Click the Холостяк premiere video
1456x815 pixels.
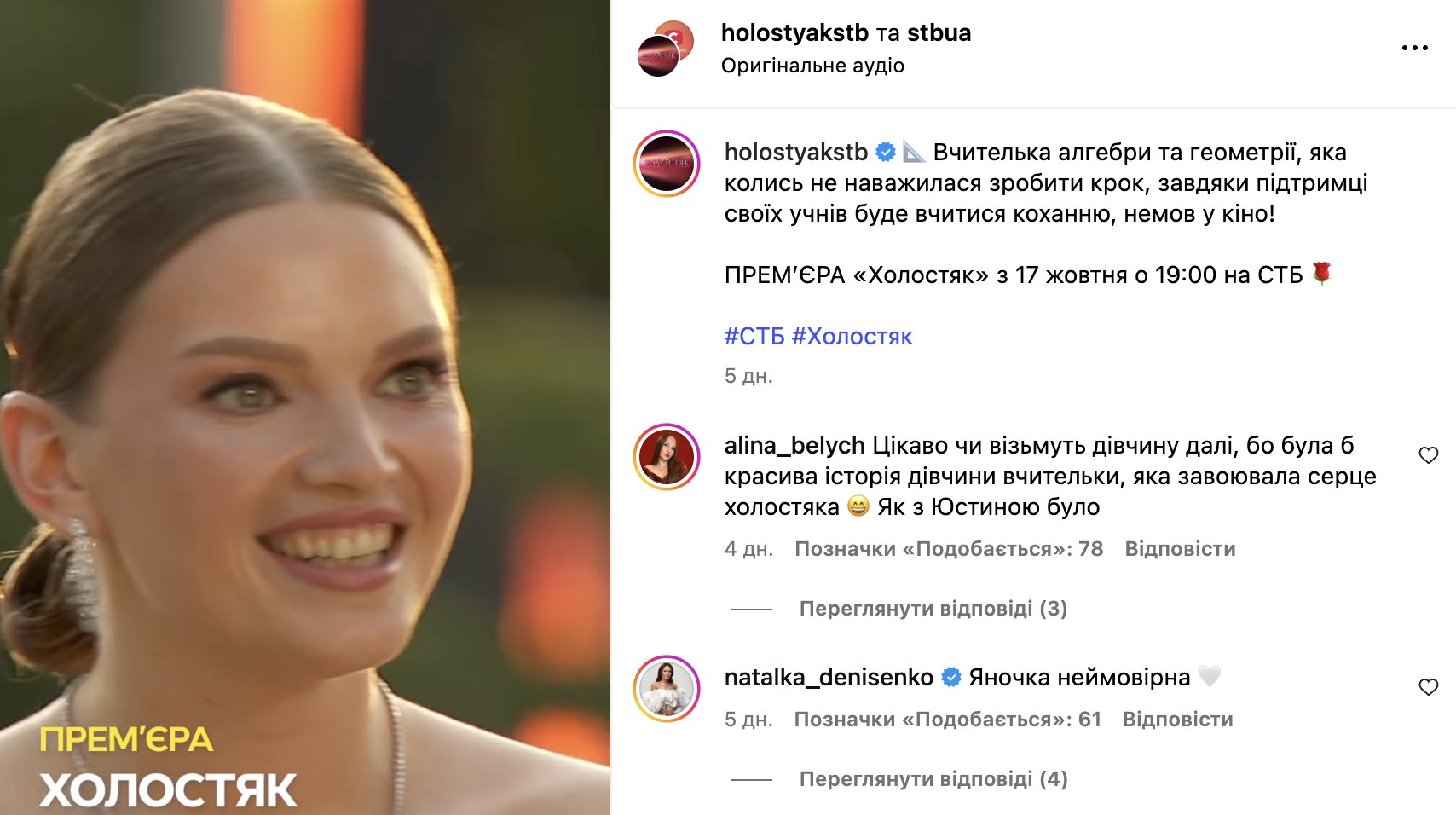click(305, 407)
